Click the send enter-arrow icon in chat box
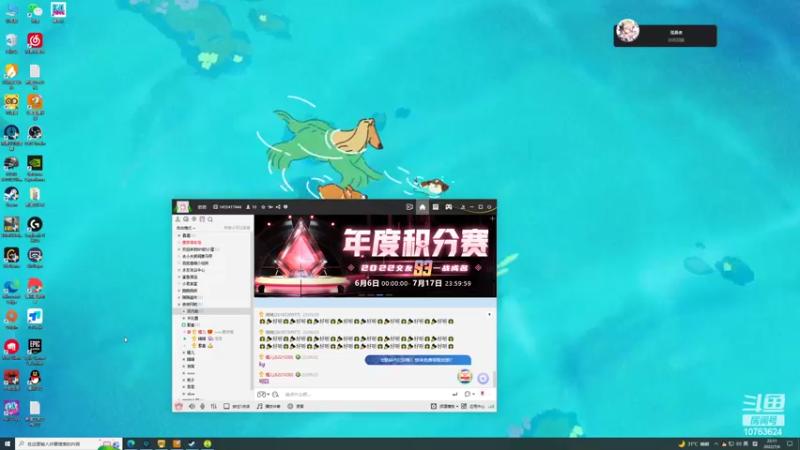Viewport: 800px width, 450px height. pyautogui.click(x=455, y=394)
